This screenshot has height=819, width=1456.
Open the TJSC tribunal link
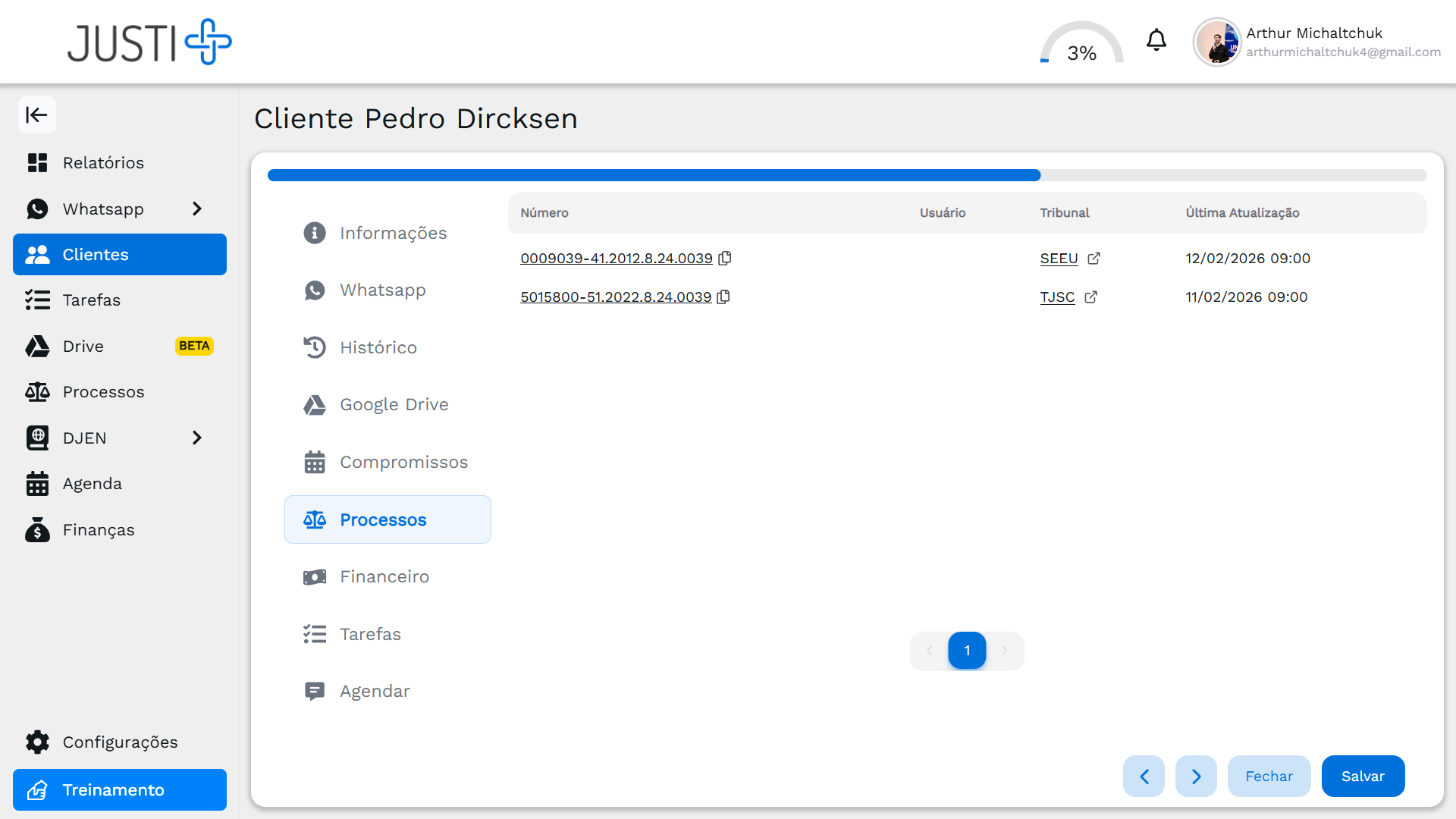(1057, 297)
